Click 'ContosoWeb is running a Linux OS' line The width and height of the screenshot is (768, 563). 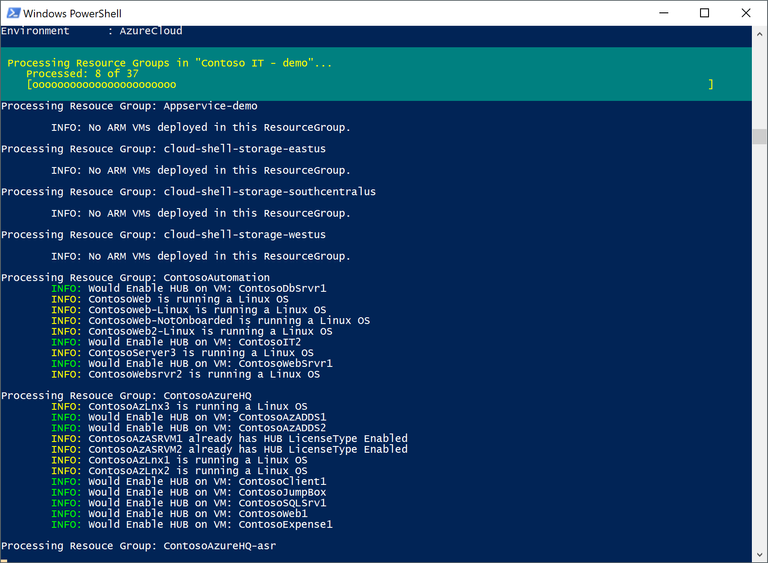pyautogui.click(x=170, y=299)
